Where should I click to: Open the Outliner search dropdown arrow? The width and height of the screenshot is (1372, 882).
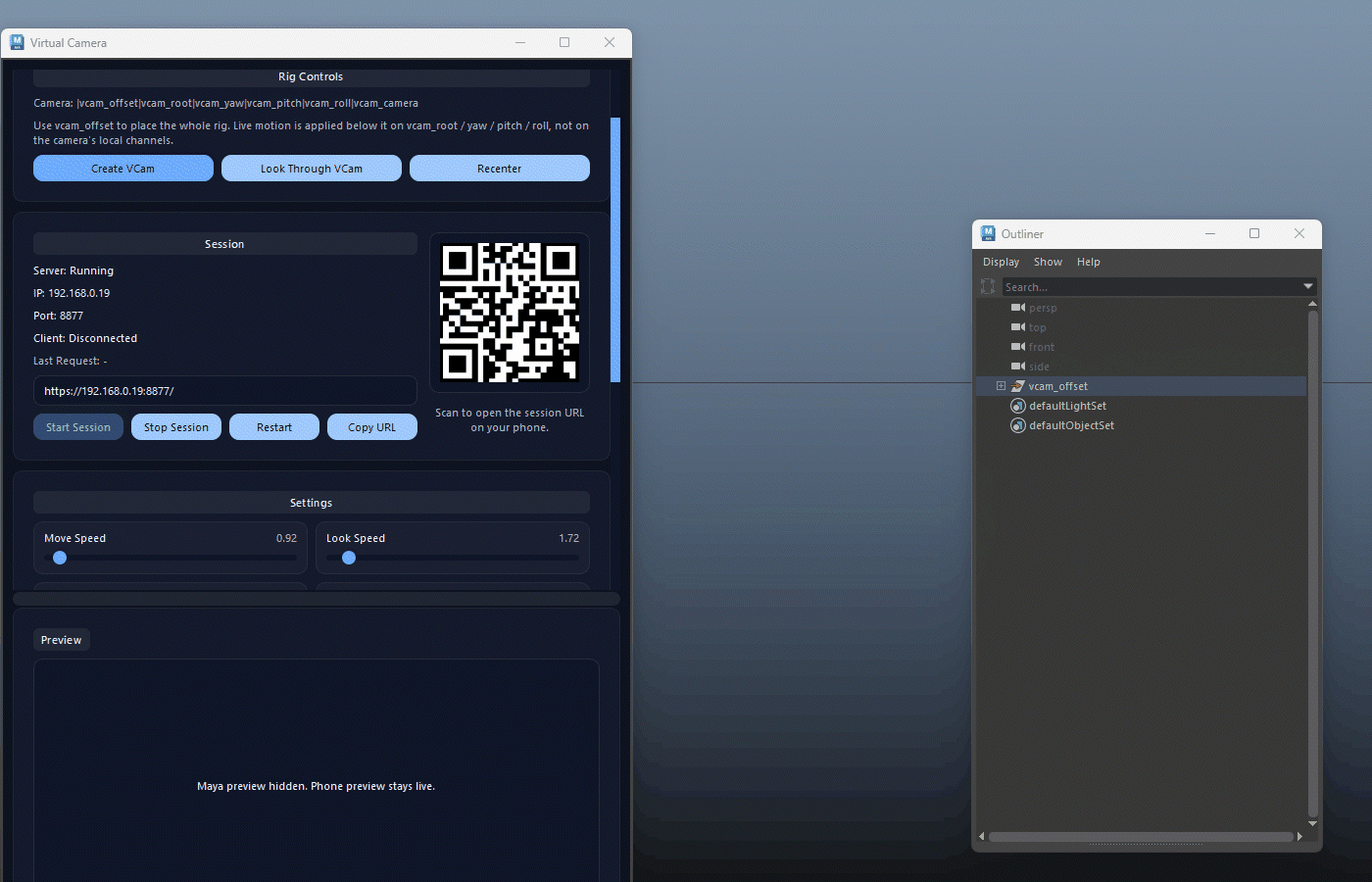coord(1308,286)
